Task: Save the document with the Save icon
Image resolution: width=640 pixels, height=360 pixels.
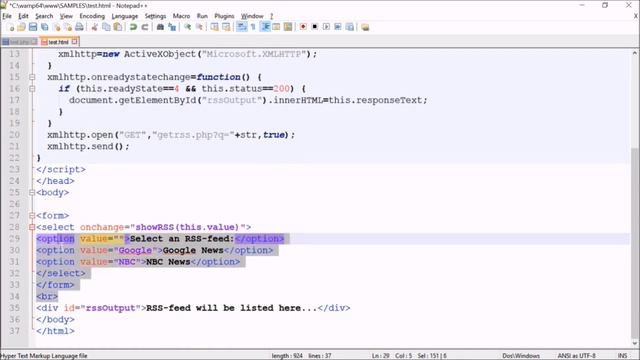Action: (33, 27)
